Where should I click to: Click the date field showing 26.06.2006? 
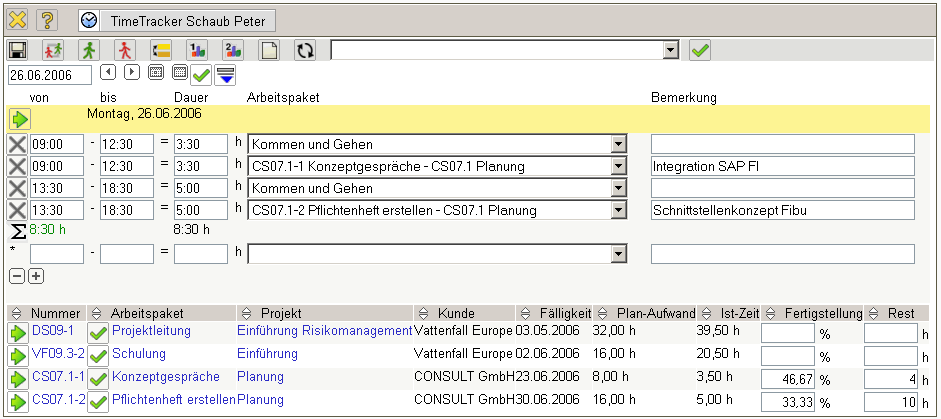49,74
